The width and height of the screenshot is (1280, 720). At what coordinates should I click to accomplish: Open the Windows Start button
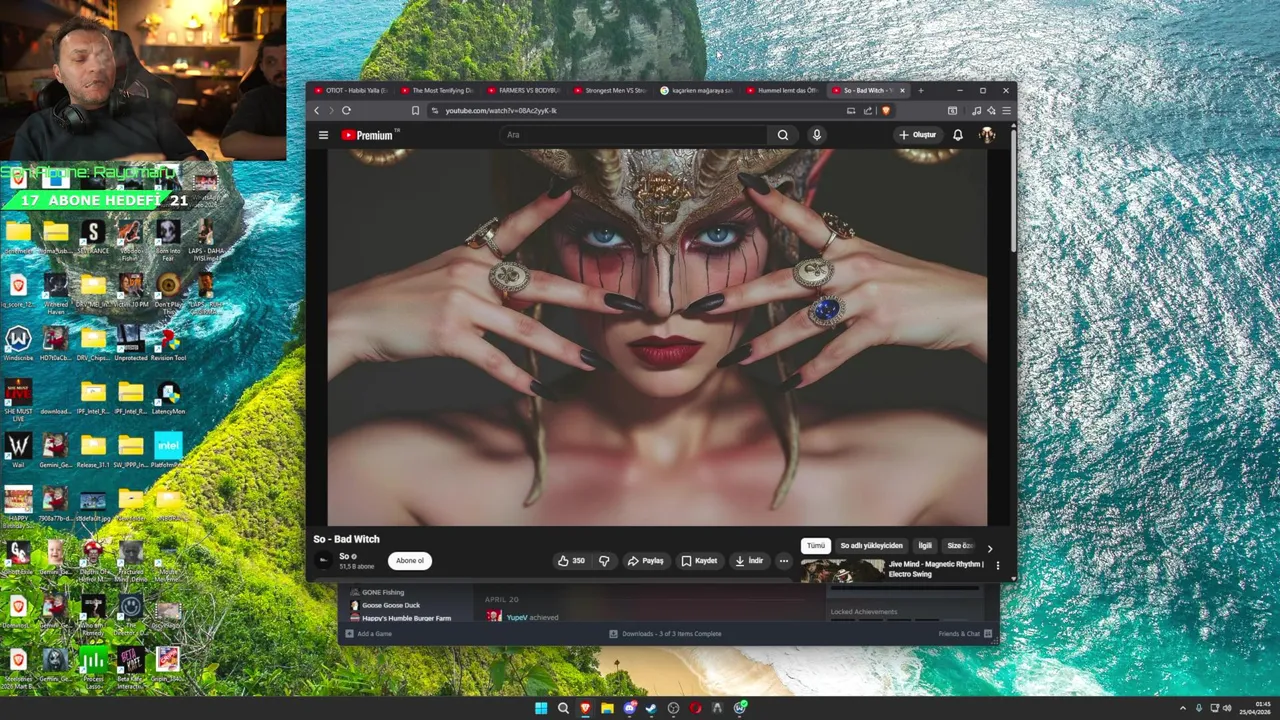[x=541, y=708]
